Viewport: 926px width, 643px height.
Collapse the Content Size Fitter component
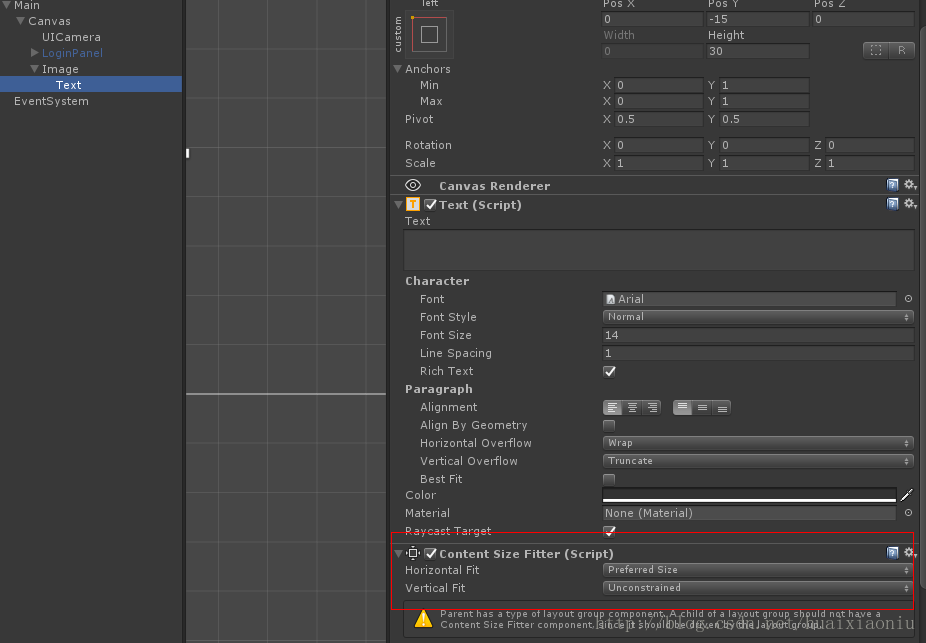point(398,553)
